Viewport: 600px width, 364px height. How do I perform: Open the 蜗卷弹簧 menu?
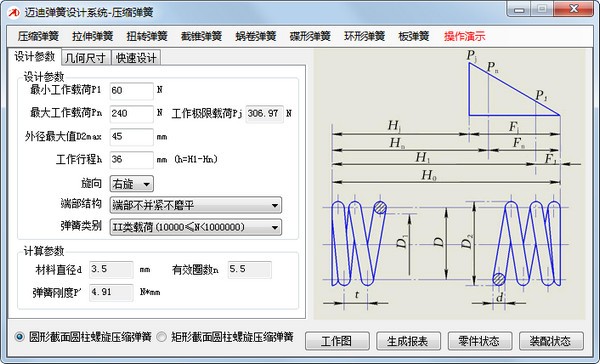click(256, 36)
